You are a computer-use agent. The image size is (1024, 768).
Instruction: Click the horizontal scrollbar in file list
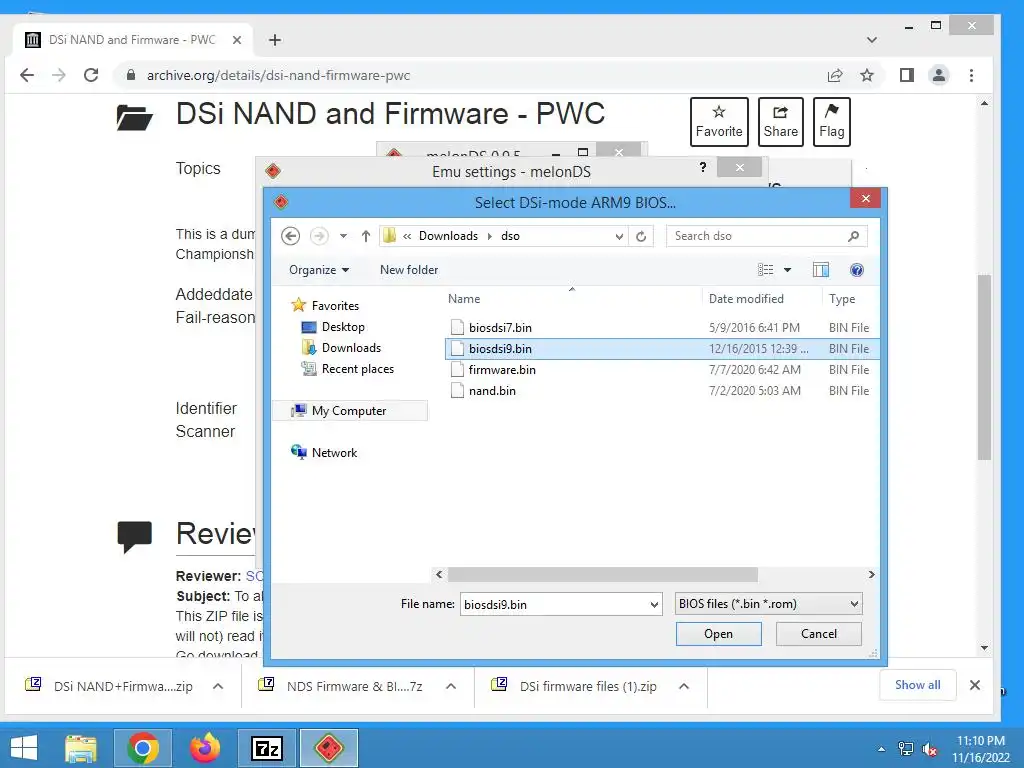tap(602, 574)
